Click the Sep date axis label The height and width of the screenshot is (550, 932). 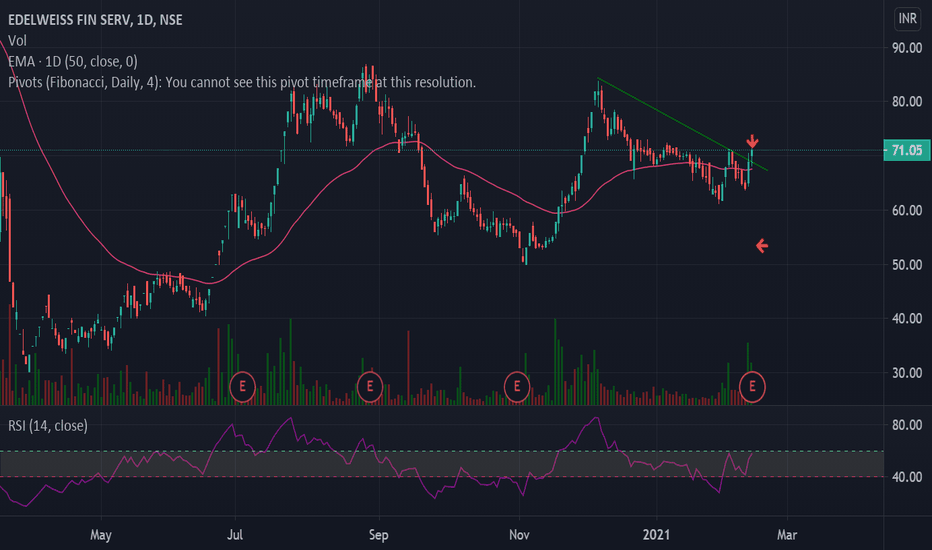379,535
